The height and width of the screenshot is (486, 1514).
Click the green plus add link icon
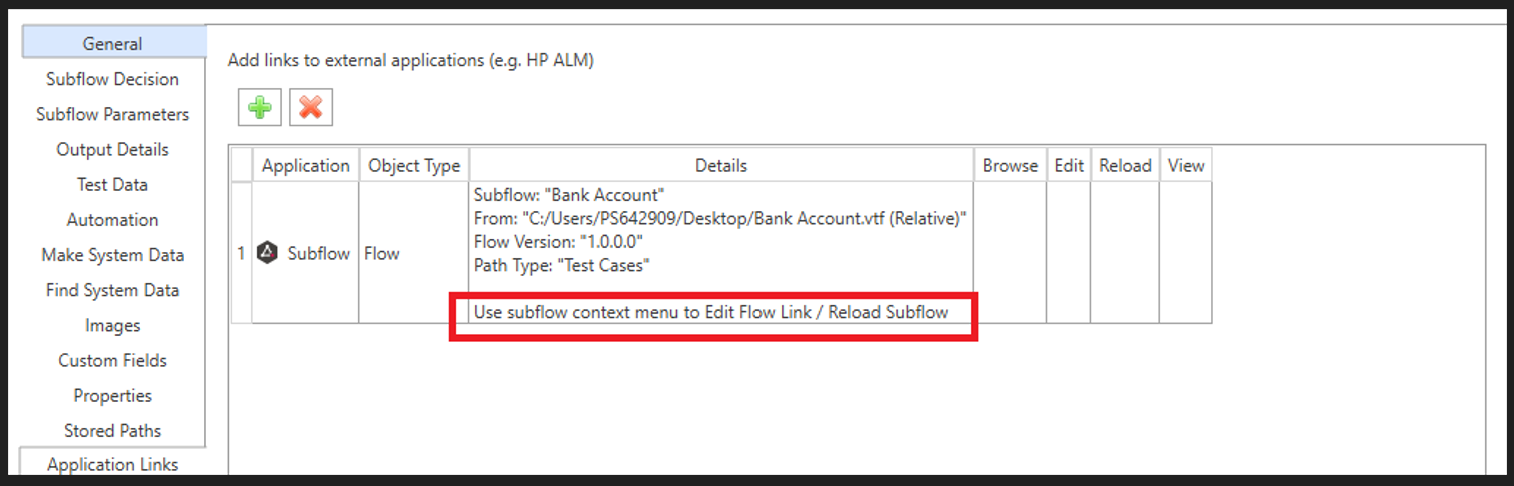(x=260, y=107)
